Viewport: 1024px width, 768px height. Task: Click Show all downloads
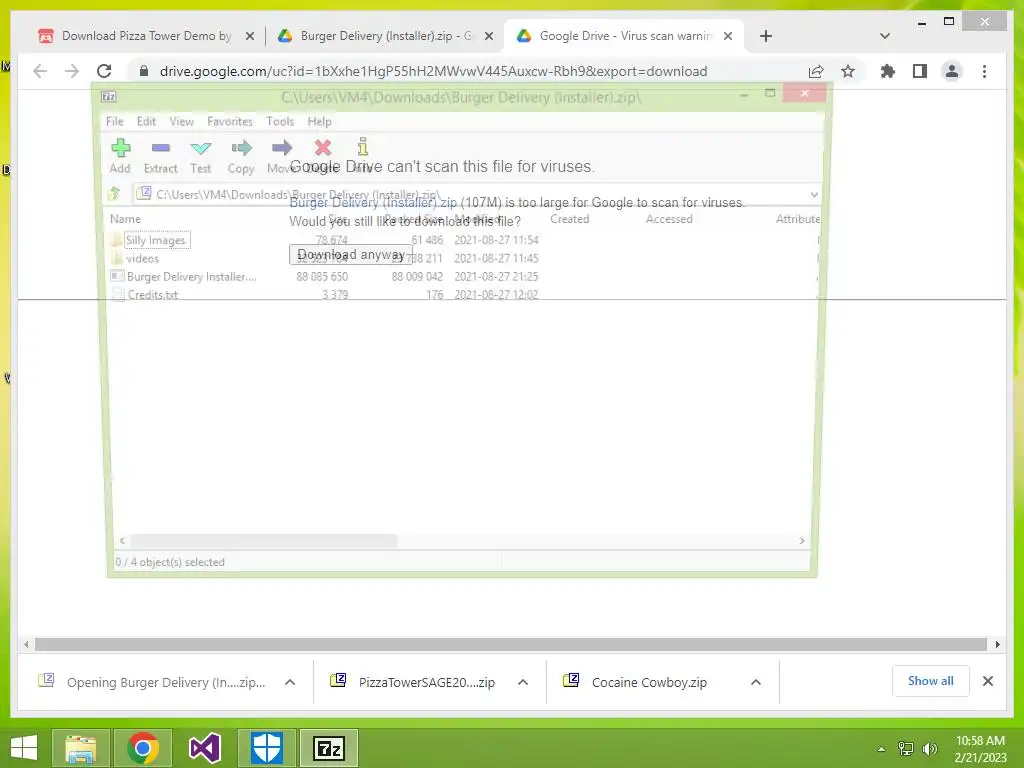point(931,681)
